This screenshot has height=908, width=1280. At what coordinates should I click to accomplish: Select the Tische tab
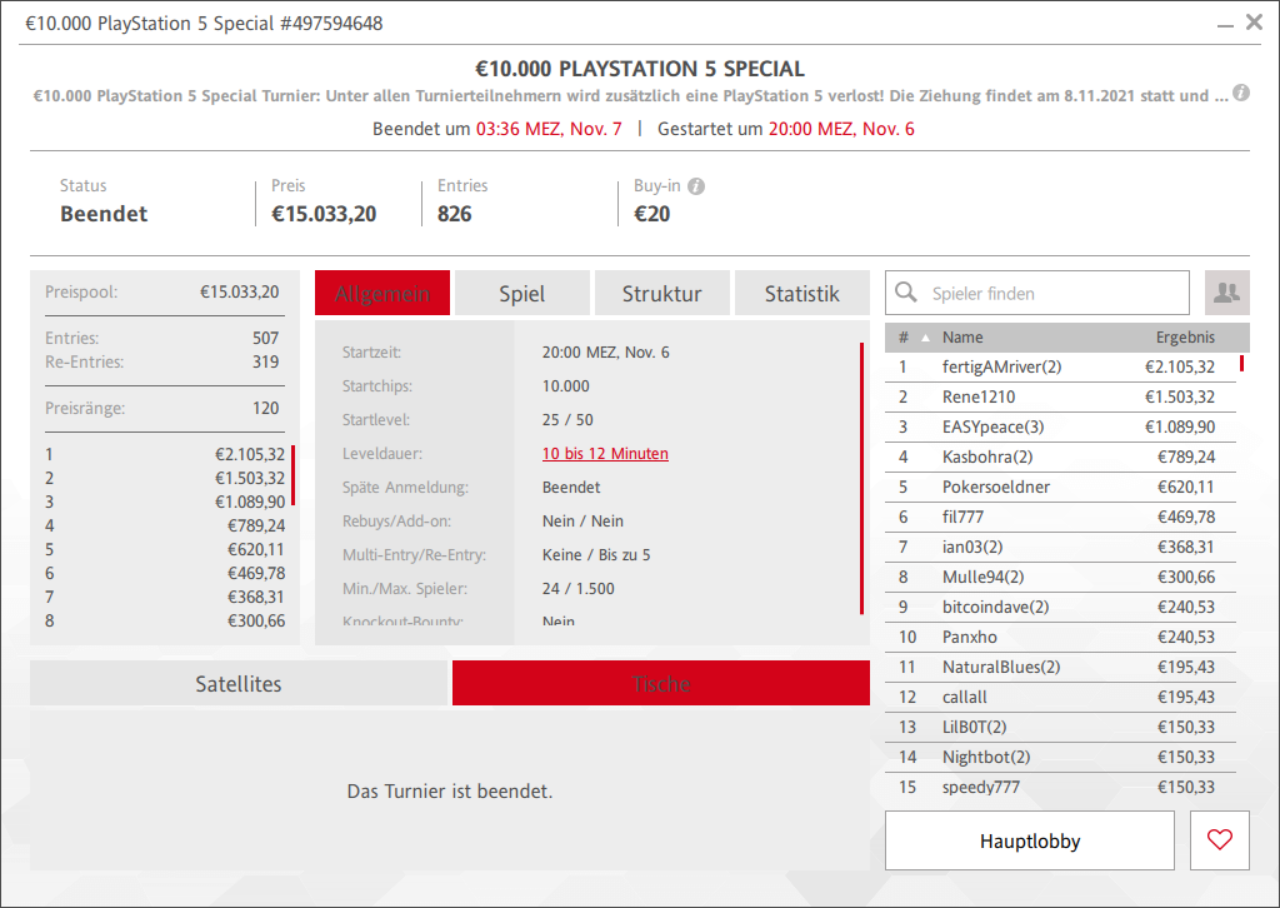point(661,683)
